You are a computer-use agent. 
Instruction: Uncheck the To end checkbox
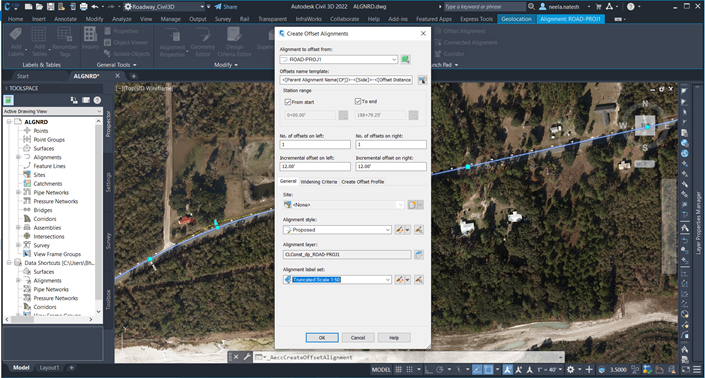pyautogui.click(x=358, y=102)
